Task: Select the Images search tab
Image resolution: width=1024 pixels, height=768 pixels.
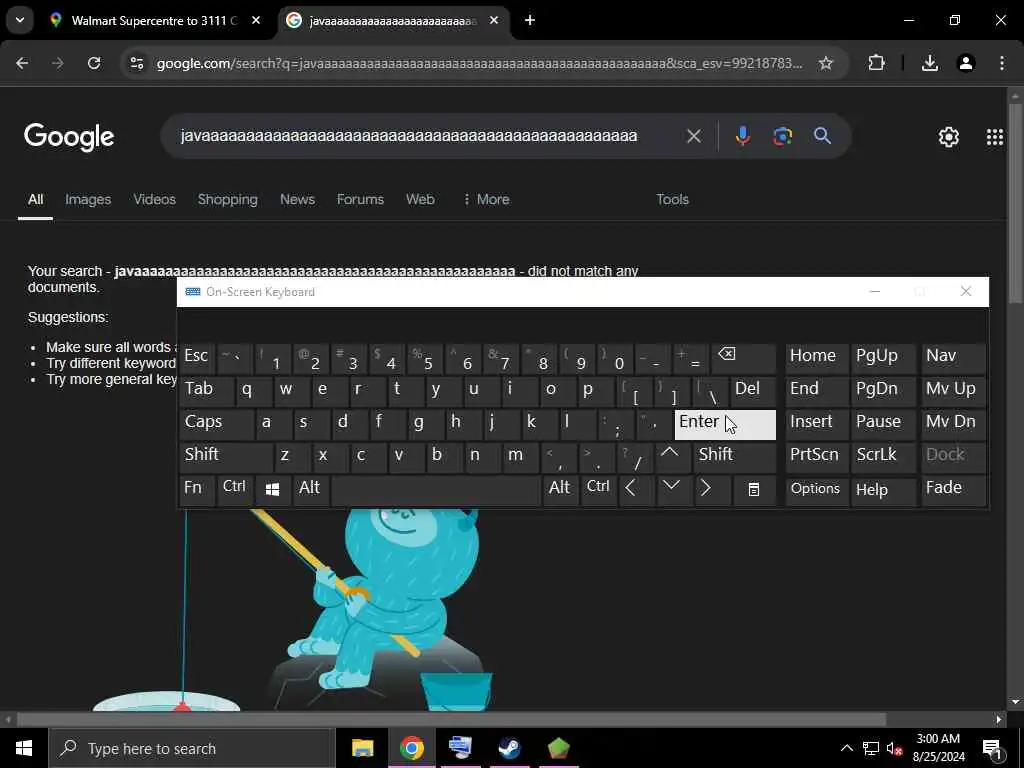Action: tap(88, 199)
